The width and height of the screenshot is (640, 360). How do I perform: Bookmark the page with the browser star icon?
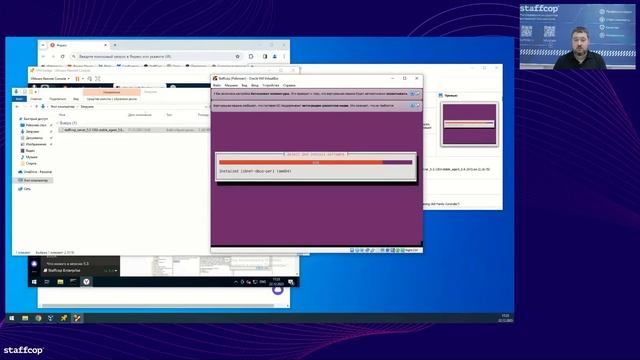(238, 56)
